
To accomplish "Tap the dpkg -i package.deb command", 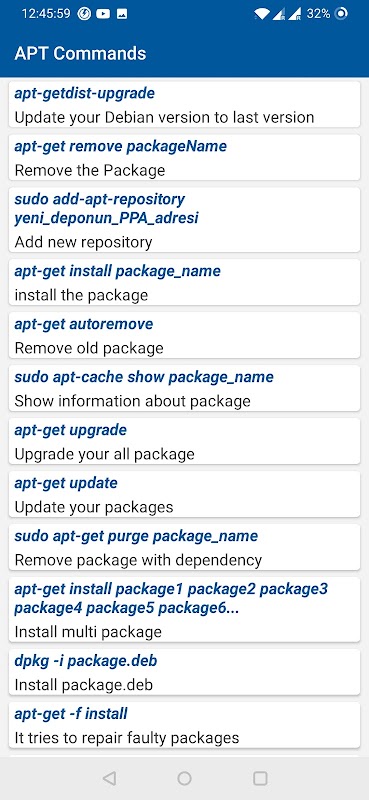I will [184, 672].
